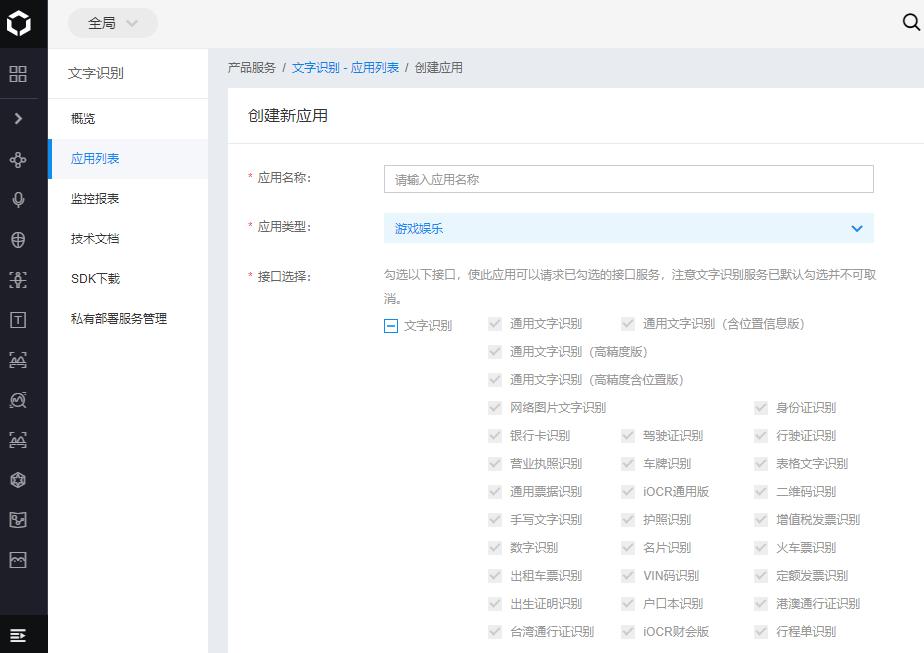Toggle the 二维码识别 checkbox

[761, 492]
